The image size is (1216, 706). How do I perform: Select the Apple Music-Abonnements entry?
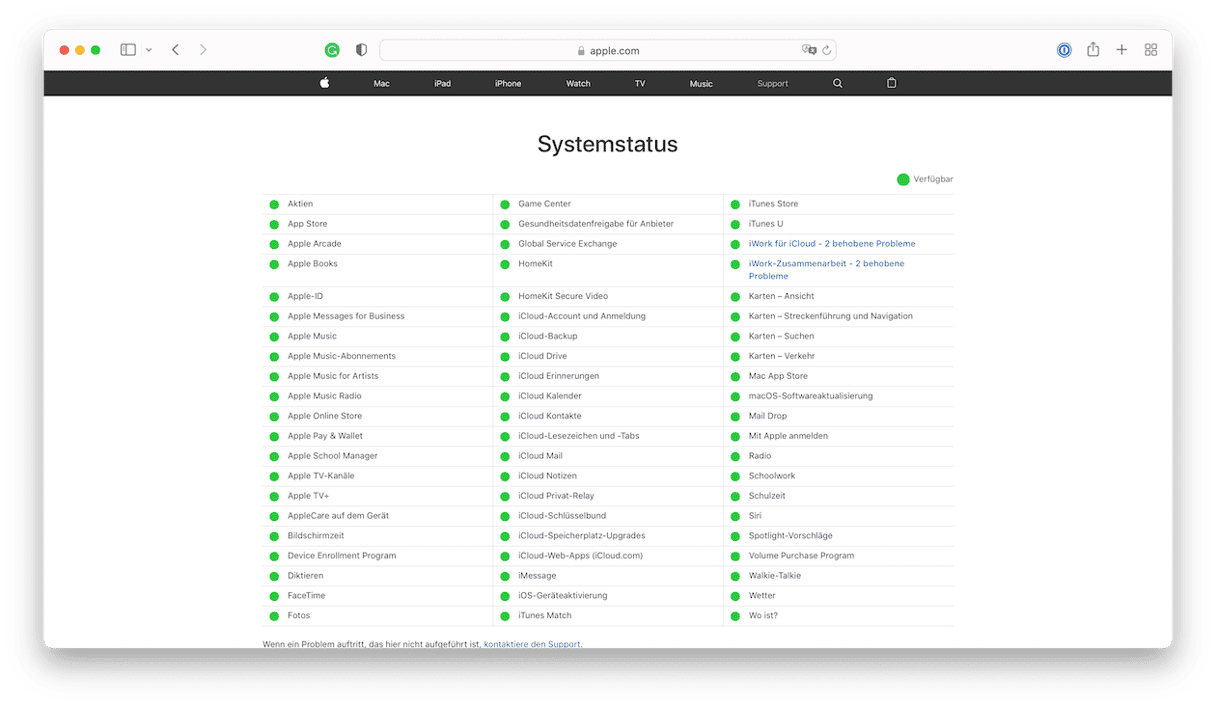point(341,356)
